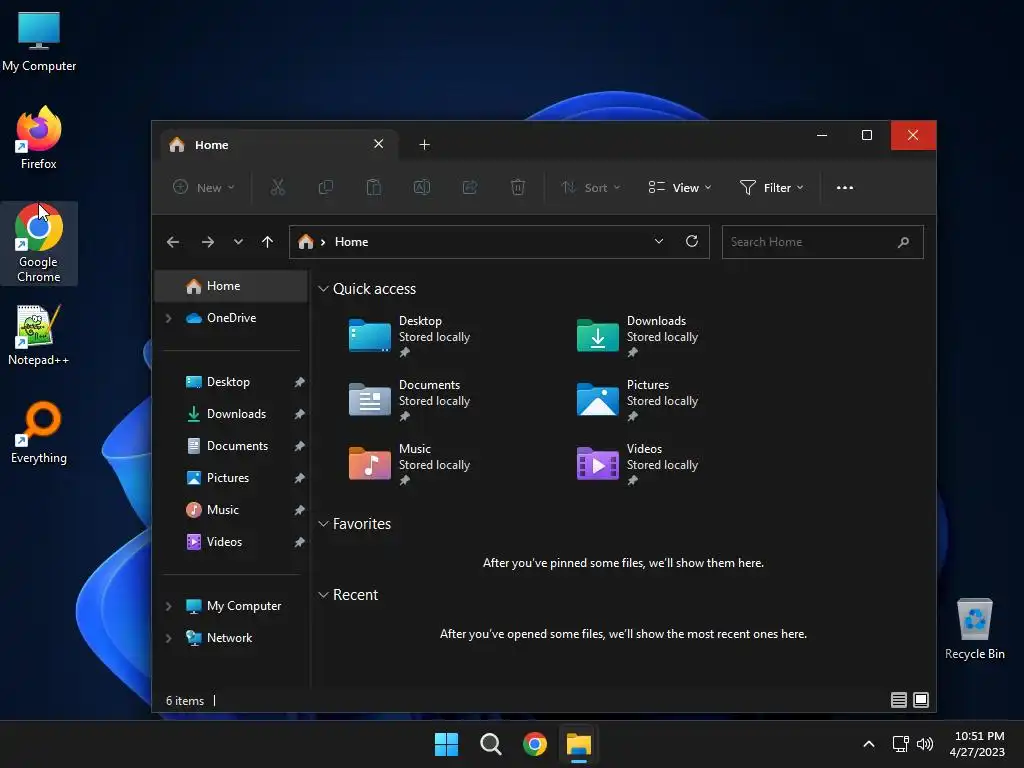Unpin Videos via its sidebar pin icon
The image size is (1024, 768).
(299, 542)
